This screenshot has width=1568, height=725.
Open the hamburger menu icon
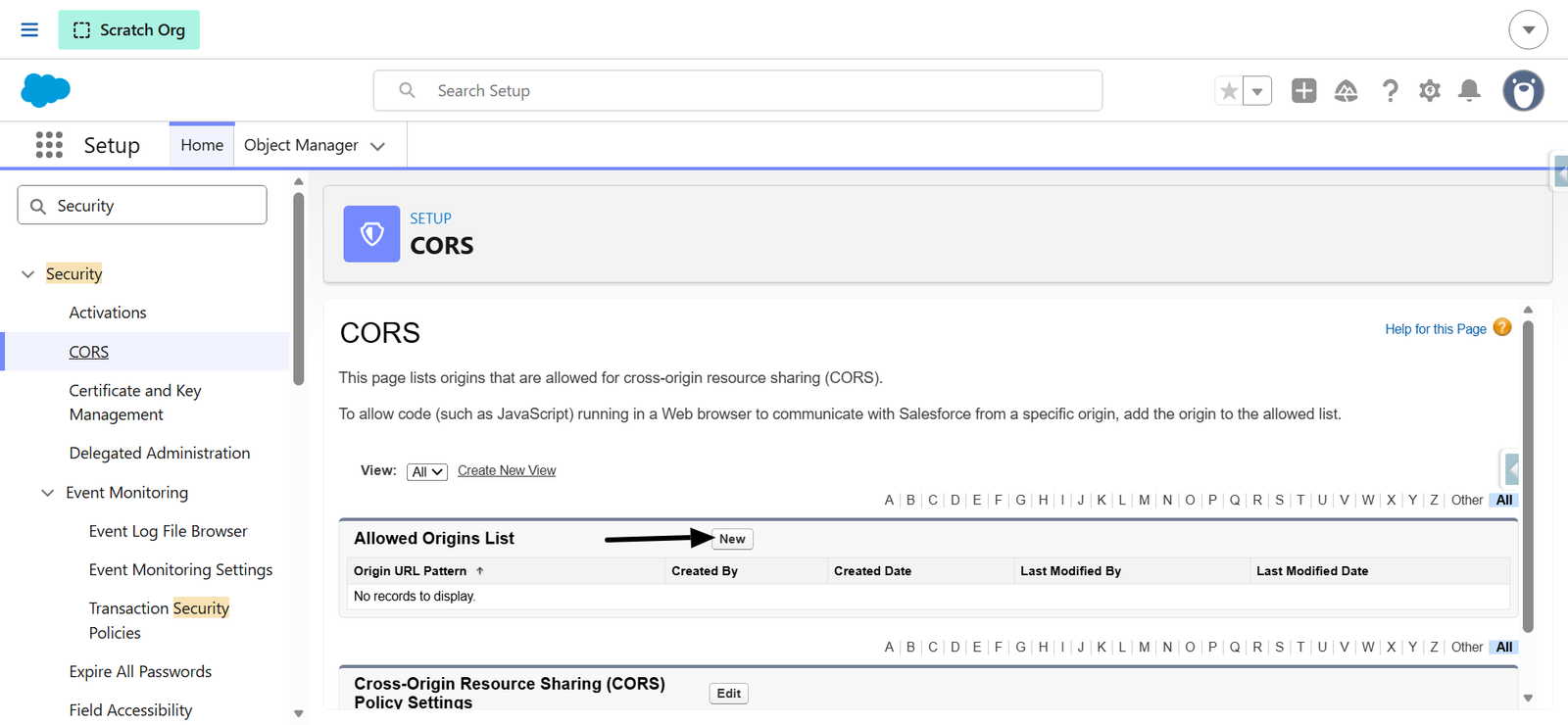tap(29, 29)
